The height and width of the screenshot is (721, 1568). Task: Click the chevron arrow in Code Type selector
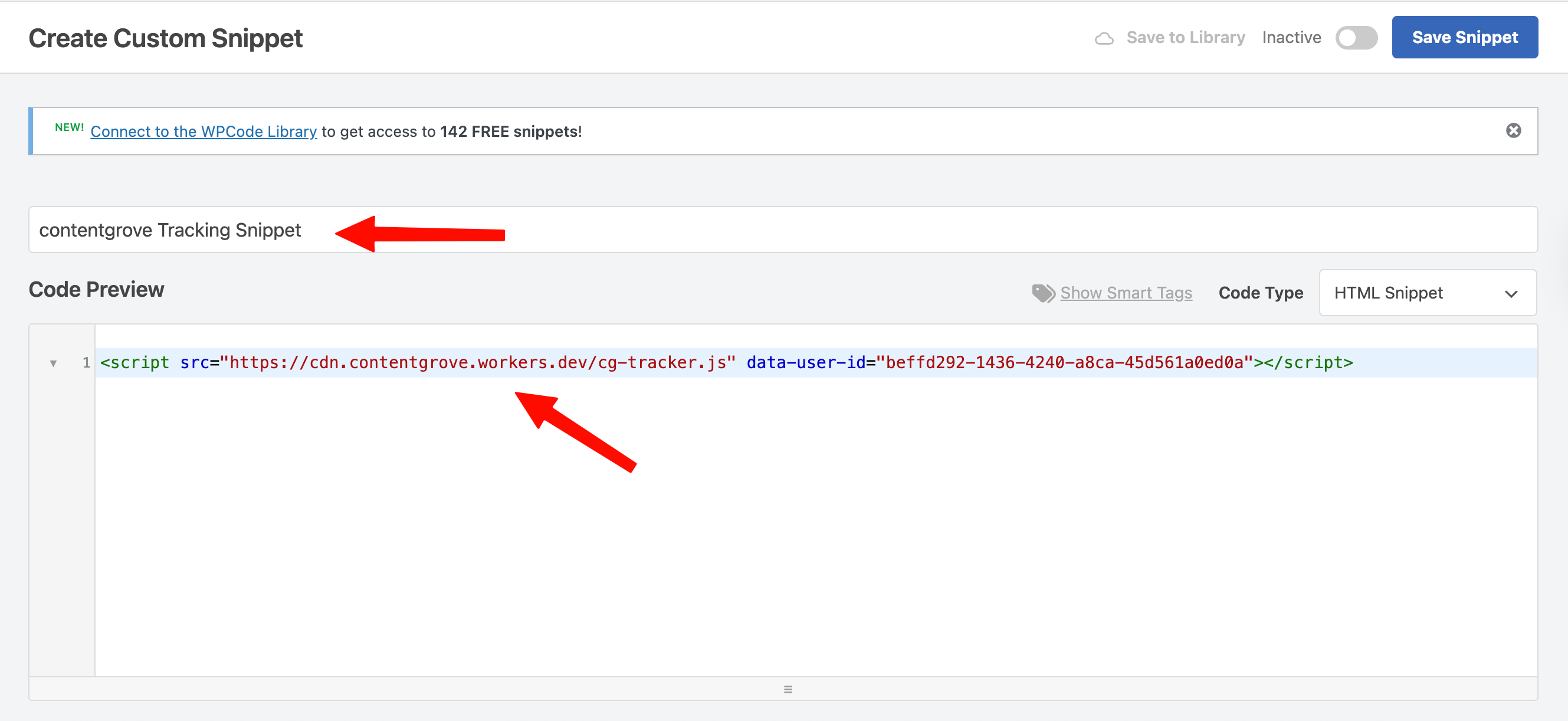pos(1511,294)
